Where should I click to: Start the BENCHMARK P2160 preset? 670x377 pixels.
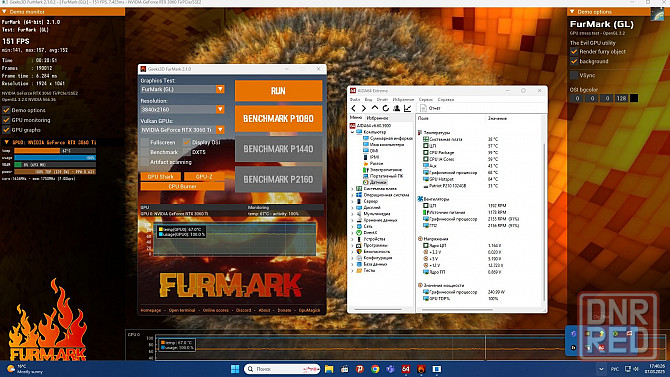[278, 180]
